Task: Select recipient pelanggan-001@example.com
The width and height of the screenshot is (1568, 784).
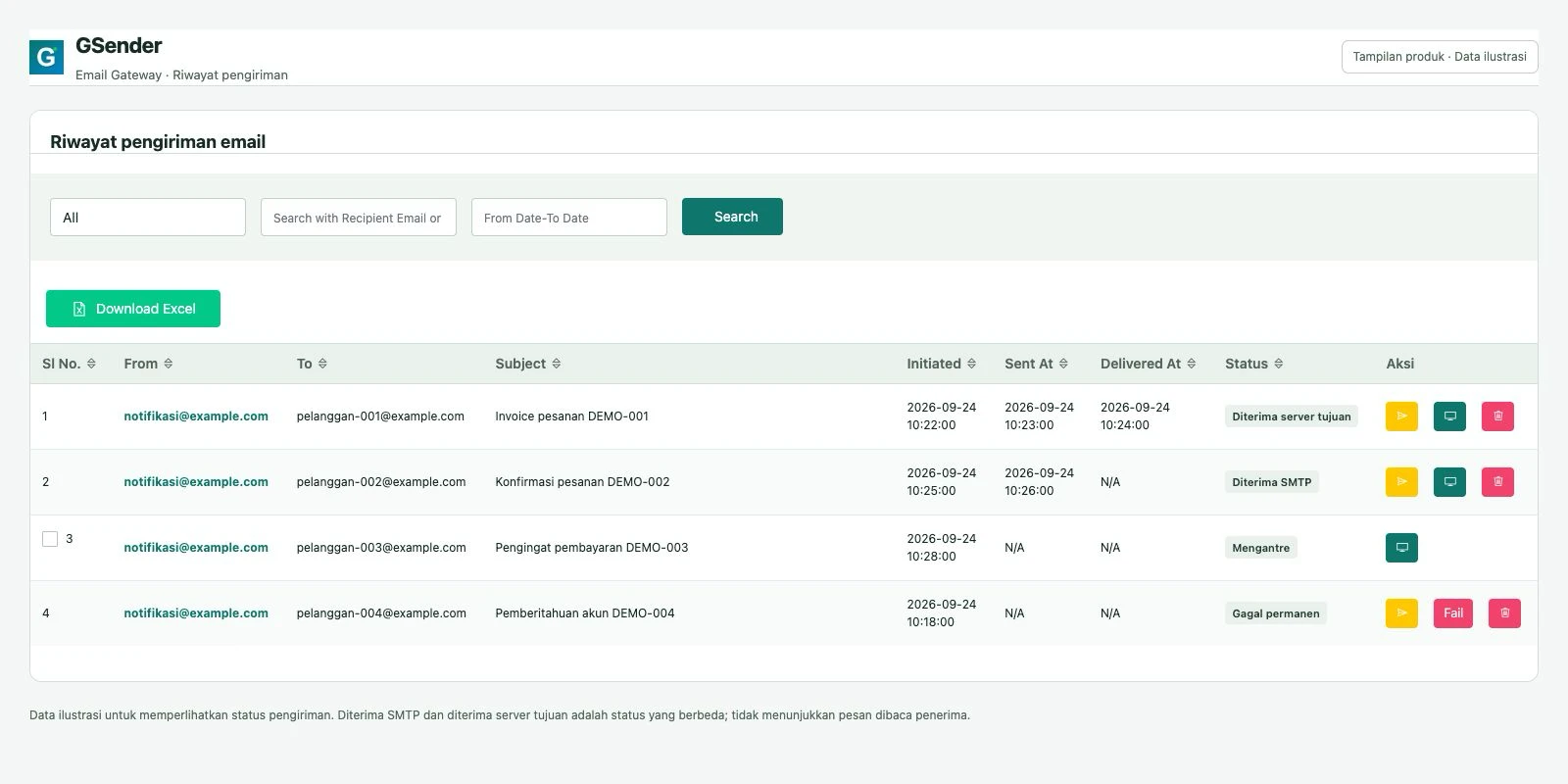Action: 380,416
